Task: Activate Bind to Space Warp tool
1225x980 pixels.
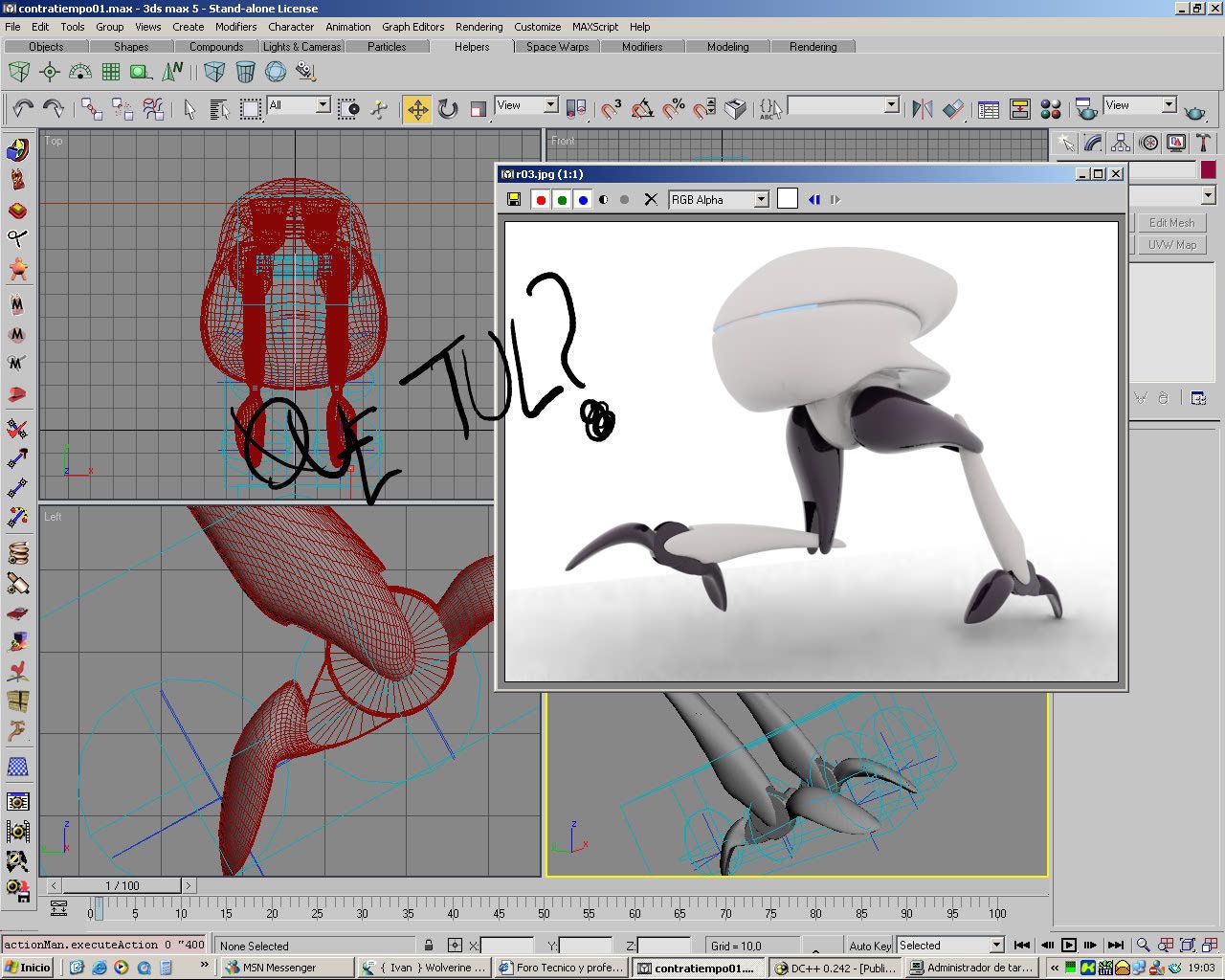Action: (x=153, y=109)
